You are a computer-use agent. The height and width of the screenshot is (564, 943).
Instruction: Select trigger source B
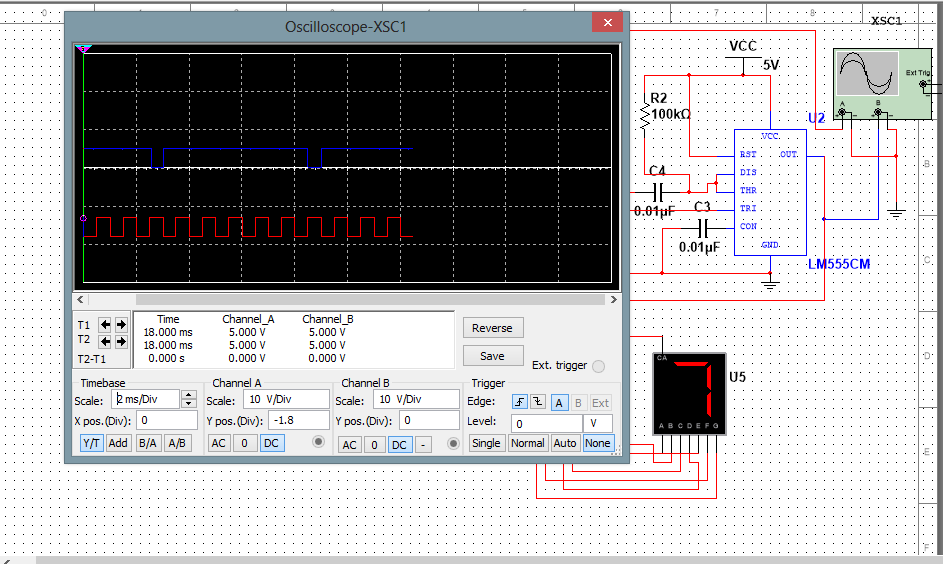pos(579,402)
